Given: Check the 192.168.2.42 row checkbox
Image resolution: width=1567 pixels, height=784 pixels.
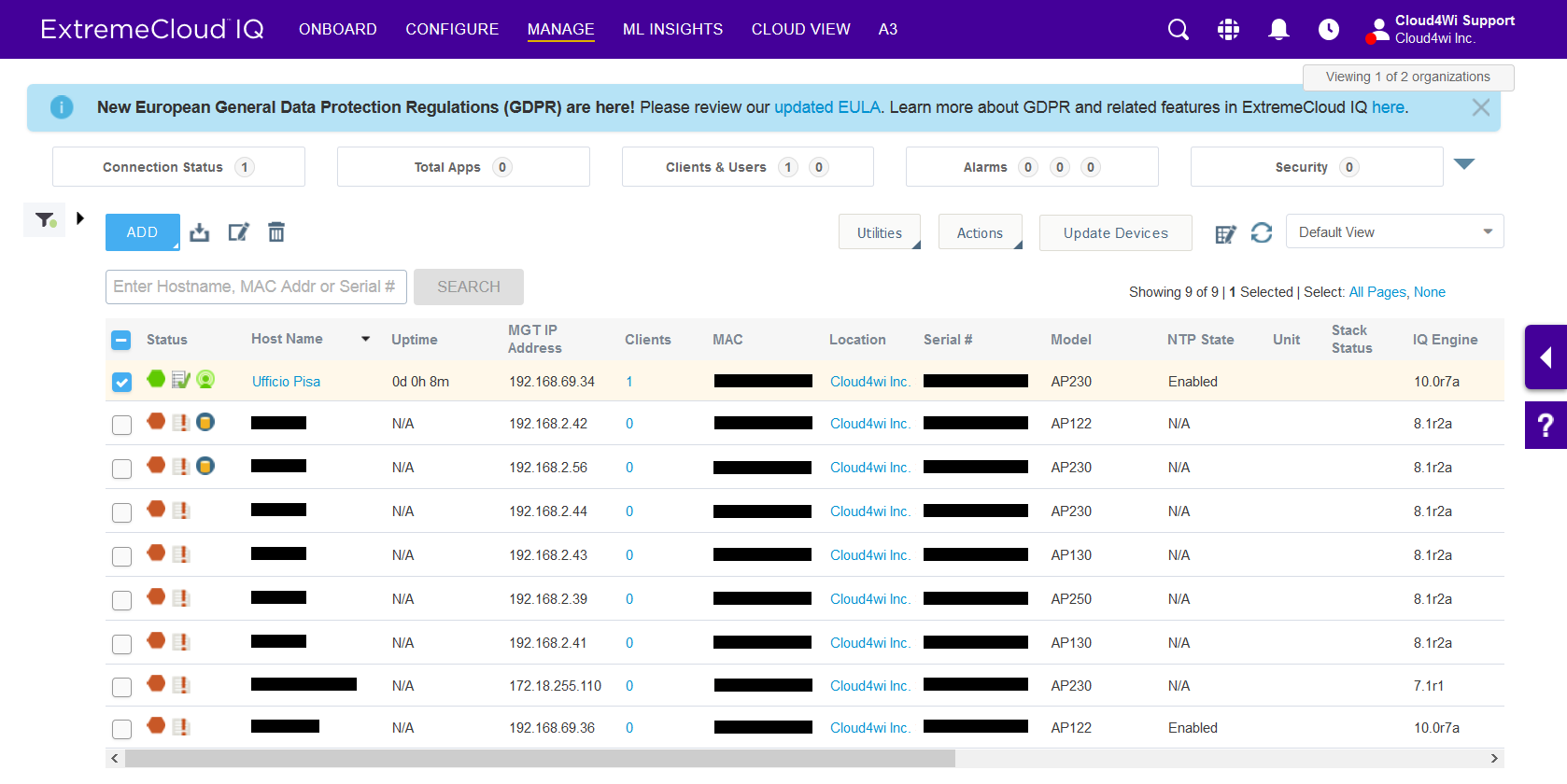Looking at the screenshot, I should click(121, 425).
